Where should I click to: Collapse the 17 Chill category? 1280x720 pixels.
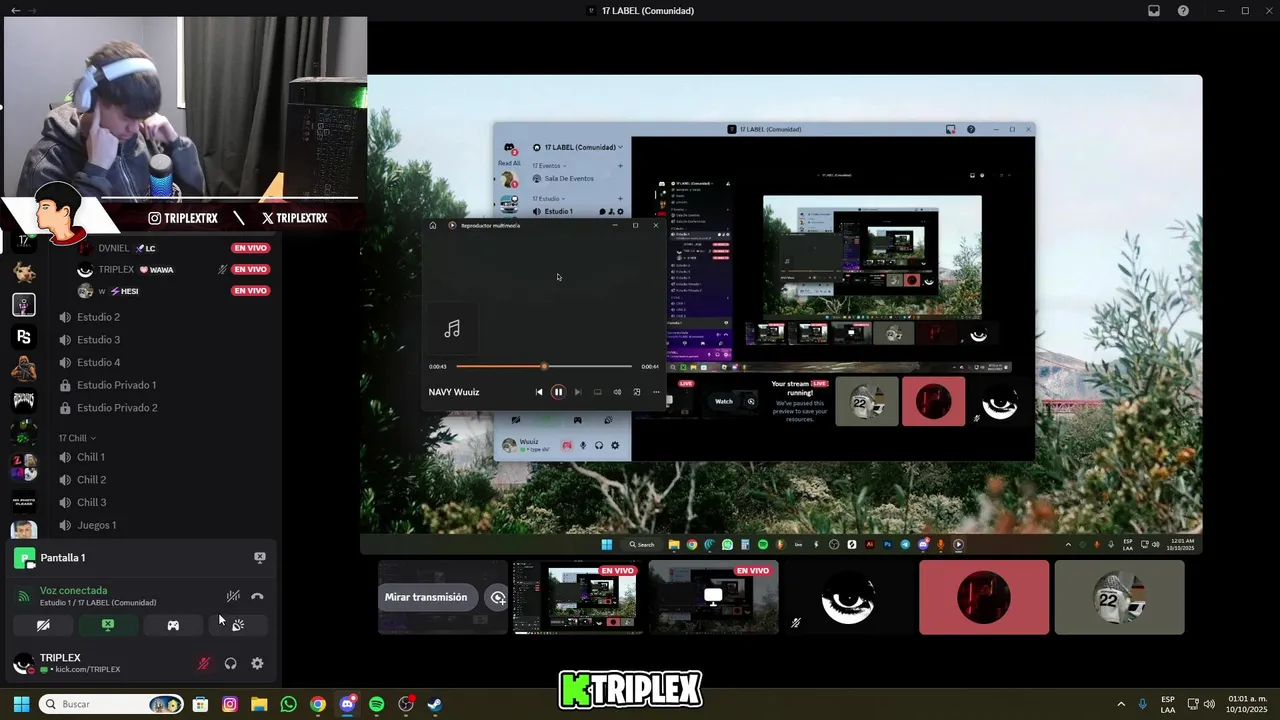point(77,438)
